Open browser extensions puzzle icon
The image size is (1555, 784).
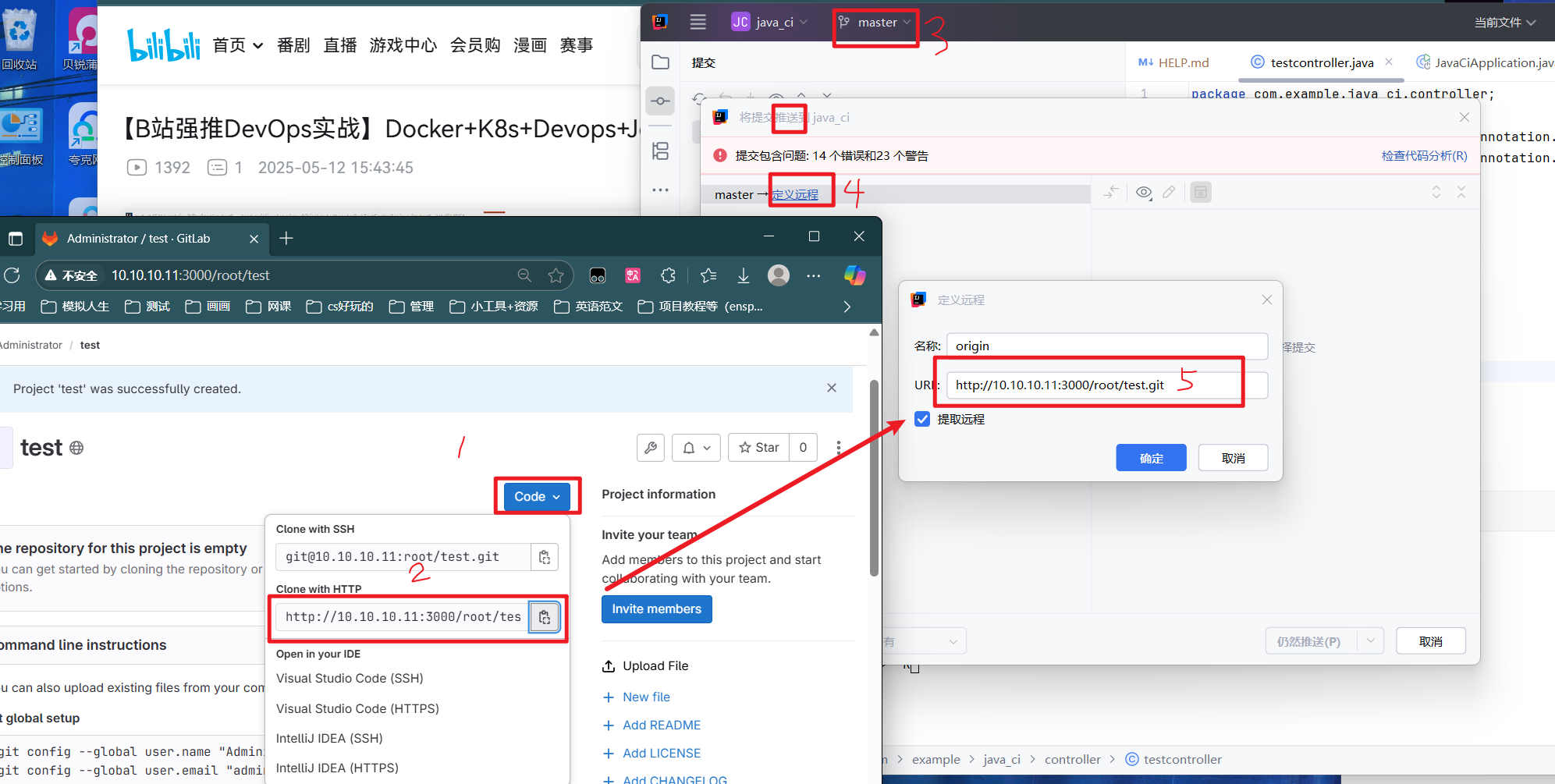pyautogui.click(x=668, y=275)
